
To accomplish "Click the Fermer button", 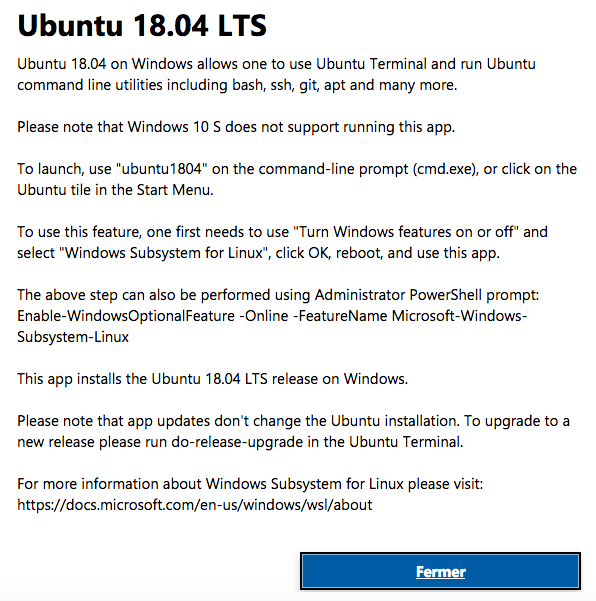I will click(440, 571).
